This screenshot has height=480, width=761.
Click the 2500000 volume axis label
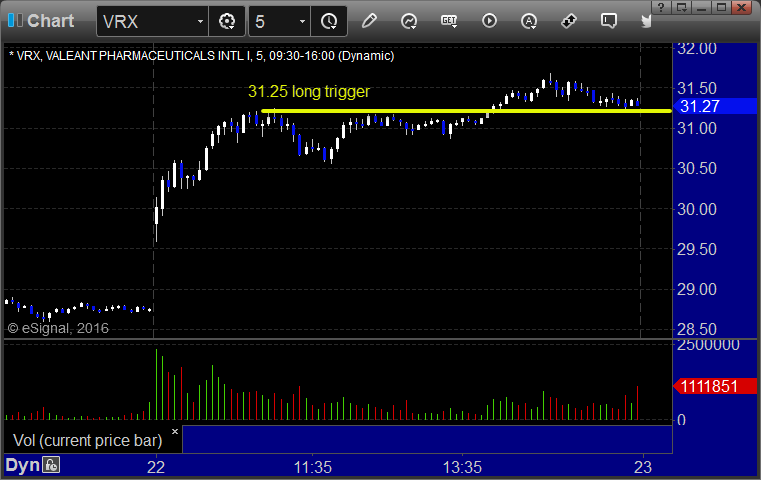point(708,345)
